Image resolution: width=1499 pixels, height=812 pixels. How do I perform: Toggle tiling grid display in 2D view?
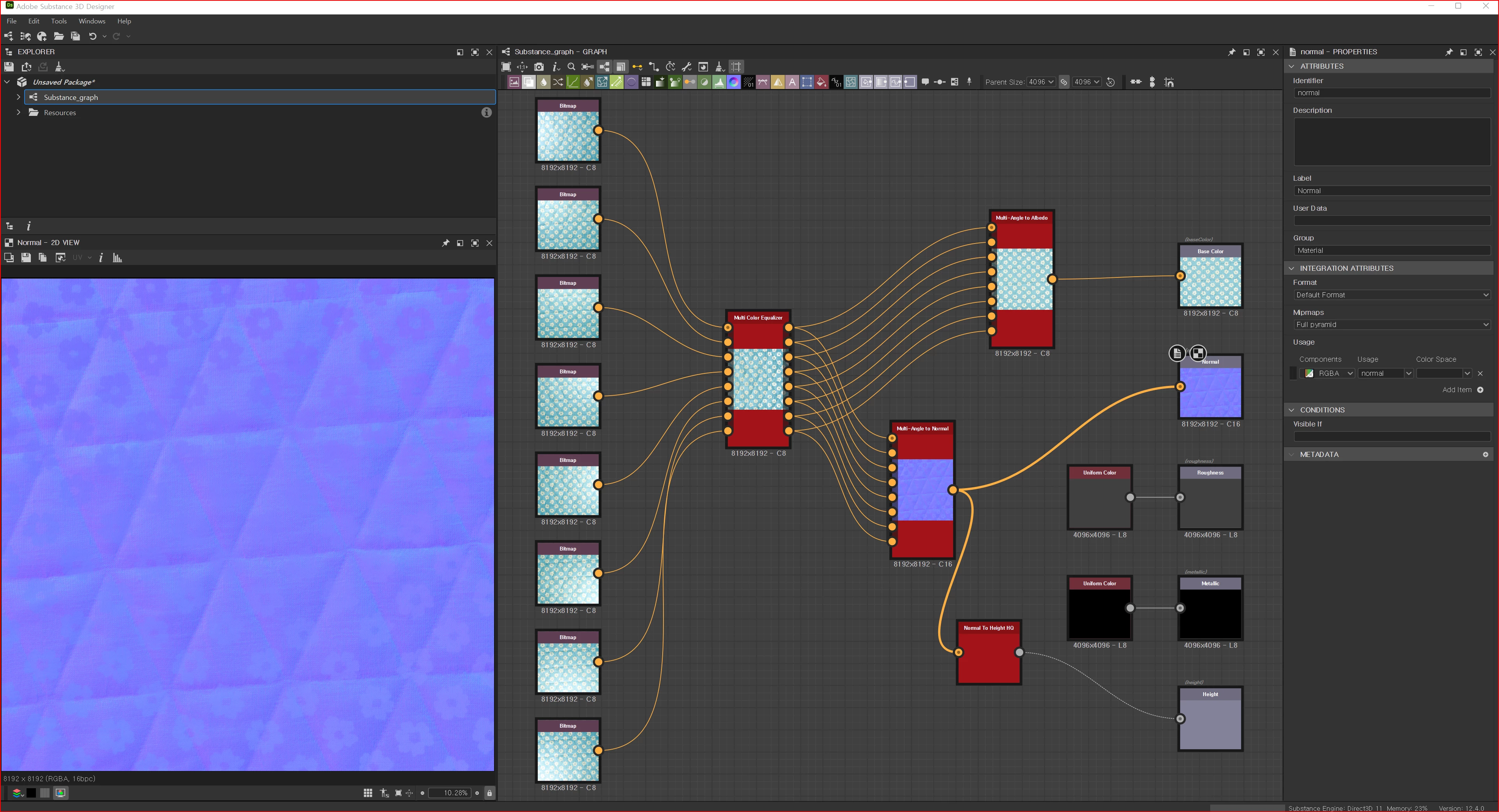[x=368, y=793]
